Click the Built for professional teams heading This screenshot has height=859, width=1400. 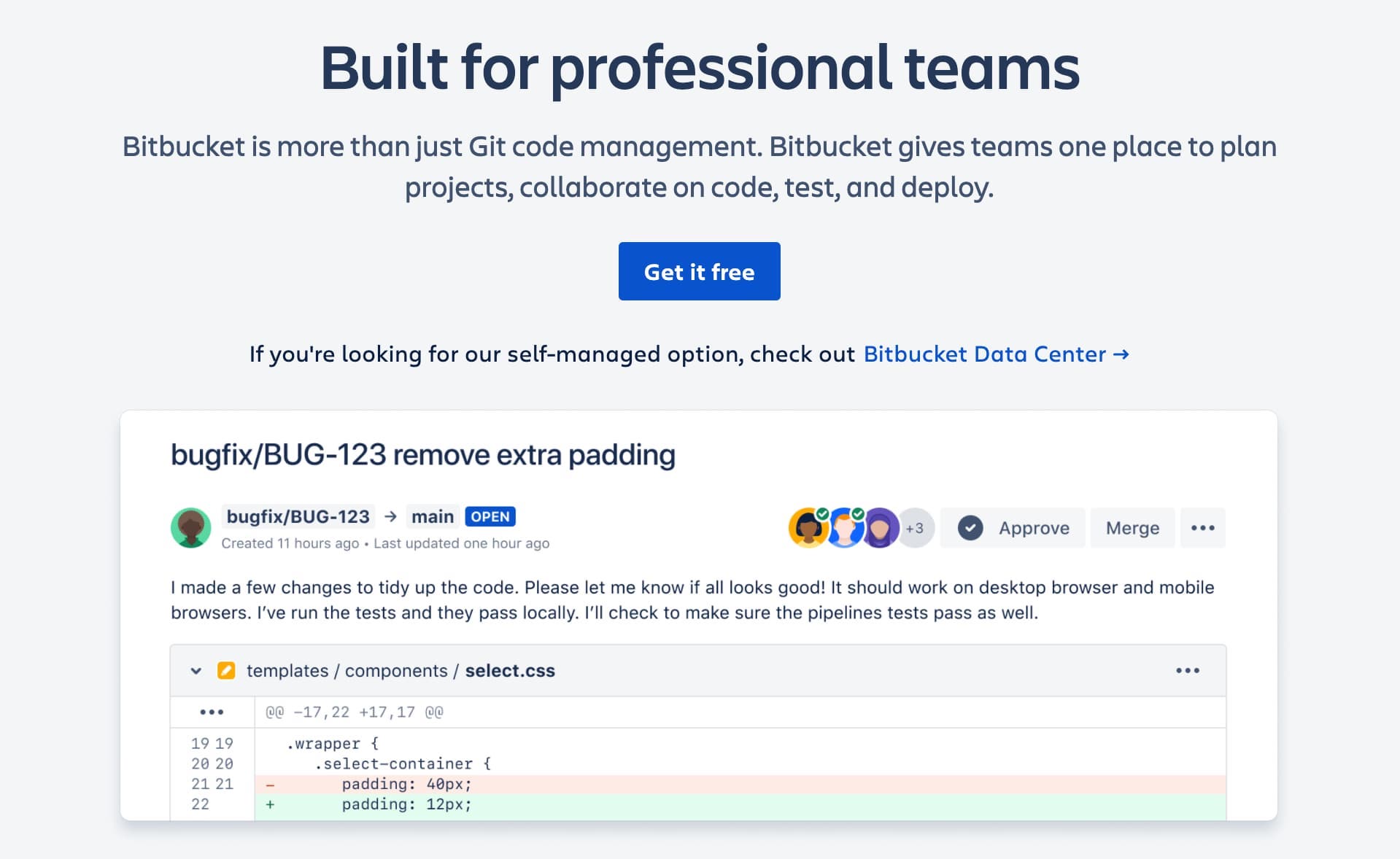[x=700, y=68]
